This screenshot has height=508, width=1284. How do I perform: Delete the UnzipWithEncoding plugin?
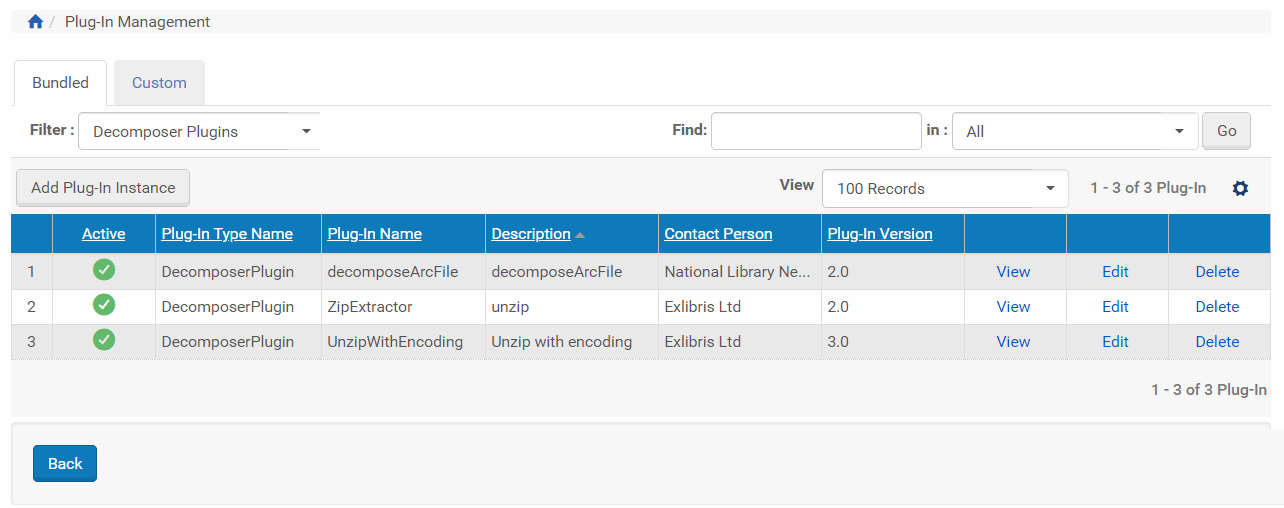click(1217, 342)
